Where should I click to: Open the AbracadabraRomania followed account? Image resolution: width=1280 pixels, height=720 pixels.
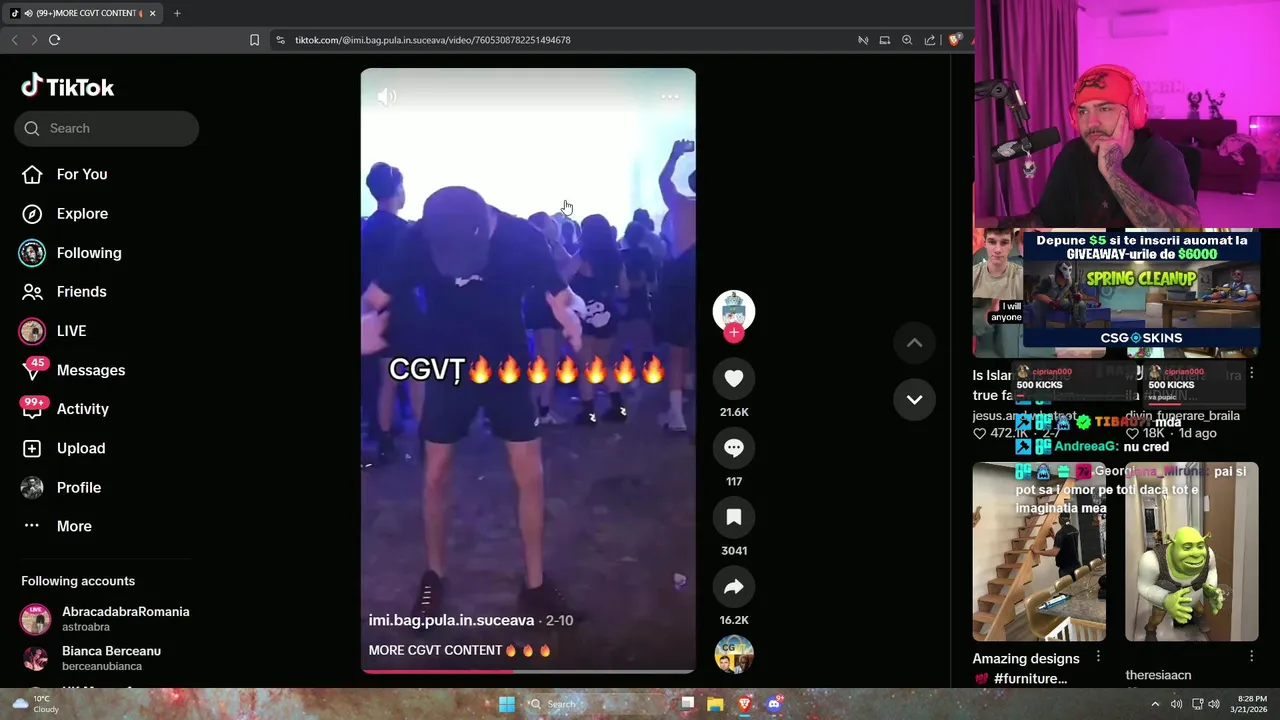(105, 619)
